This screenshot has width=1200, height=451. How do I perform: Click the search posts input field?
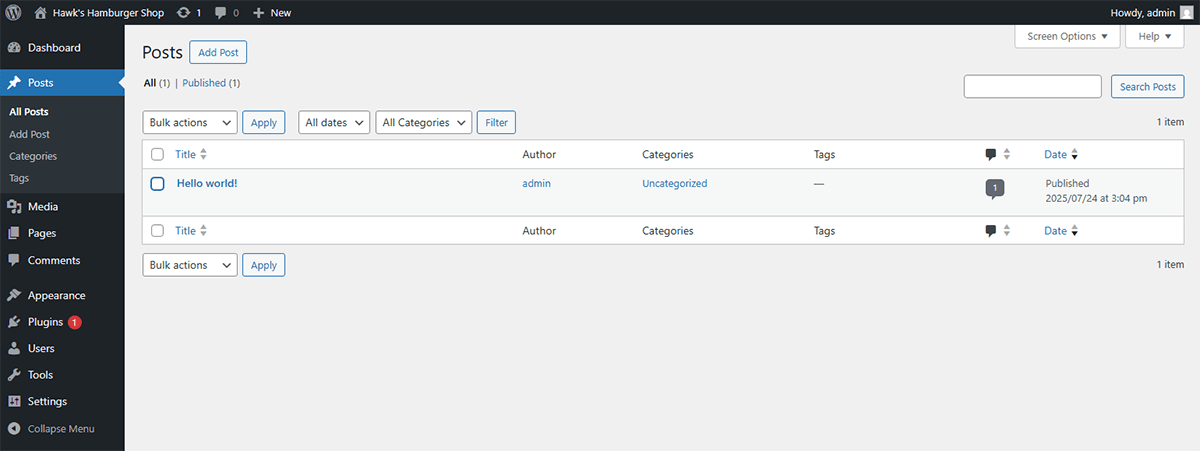coord(1032,87)
